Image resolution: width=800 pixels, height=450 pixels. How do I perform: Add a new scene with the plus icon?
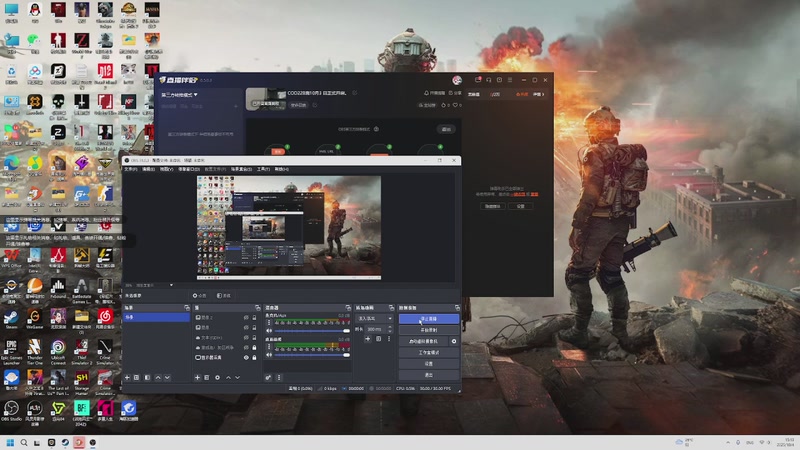tap(127, 378)
